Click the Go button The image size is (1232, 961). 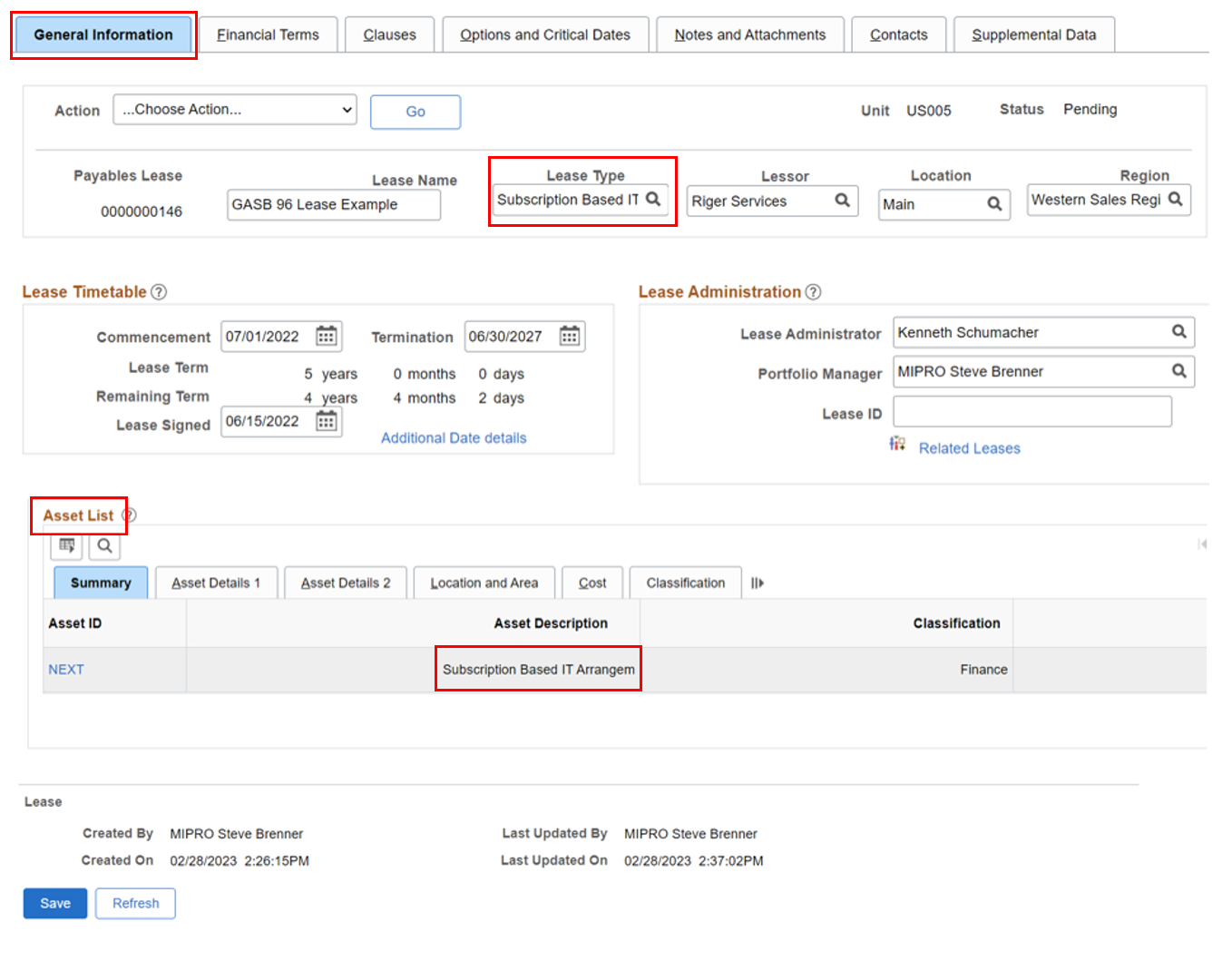tap(416, 112)
